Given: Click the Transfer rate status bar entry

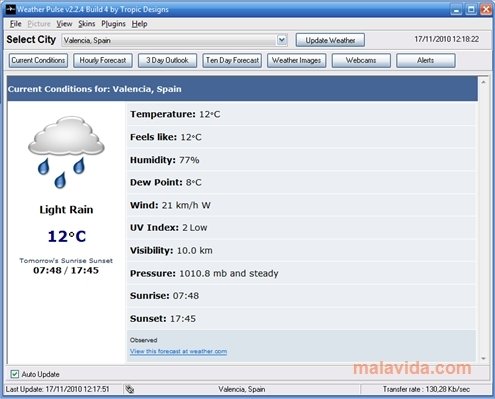Looking at the screenshot, I should (426, 389).
